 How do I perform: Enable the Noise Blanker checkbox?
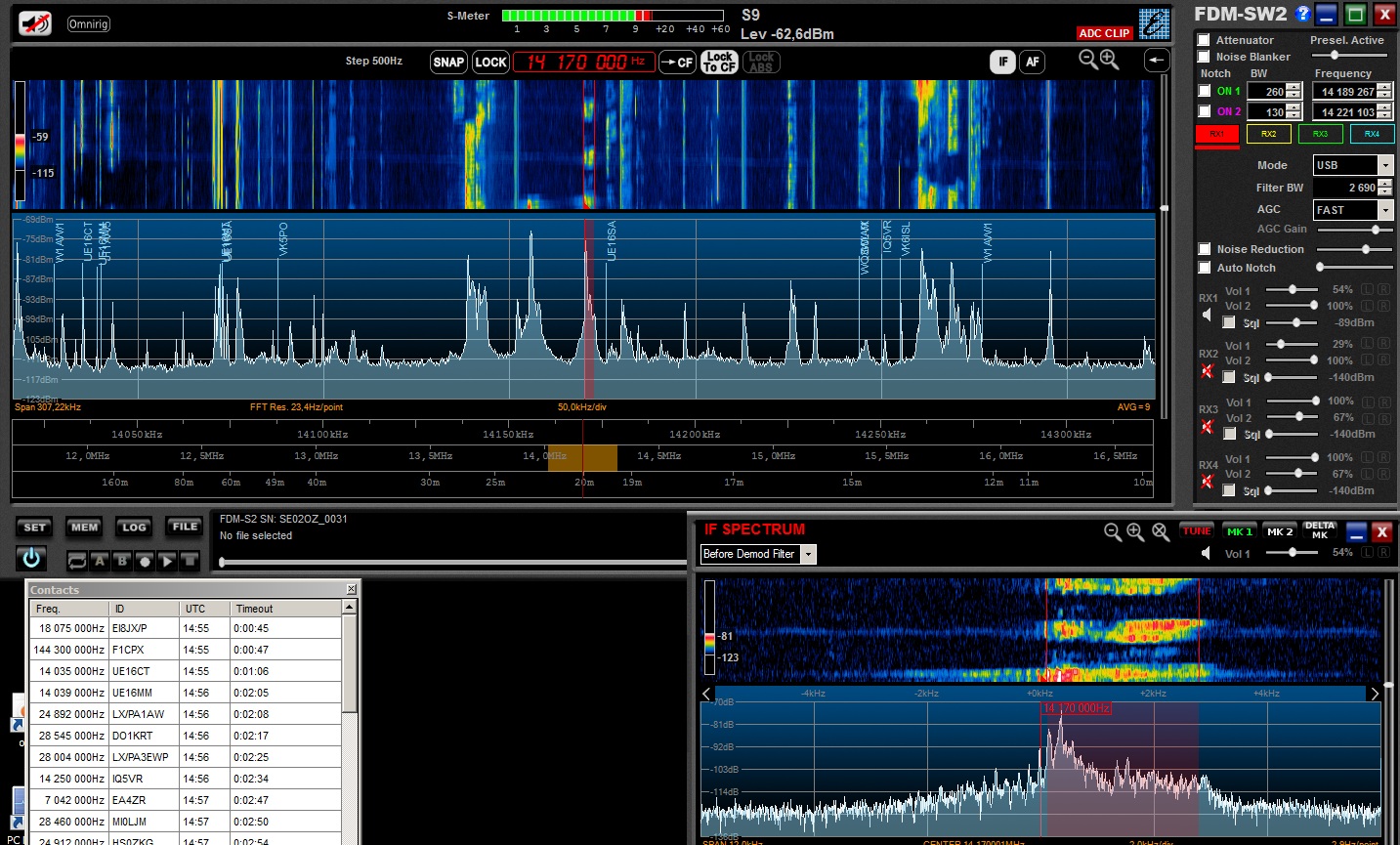[x=1204, y=57]
